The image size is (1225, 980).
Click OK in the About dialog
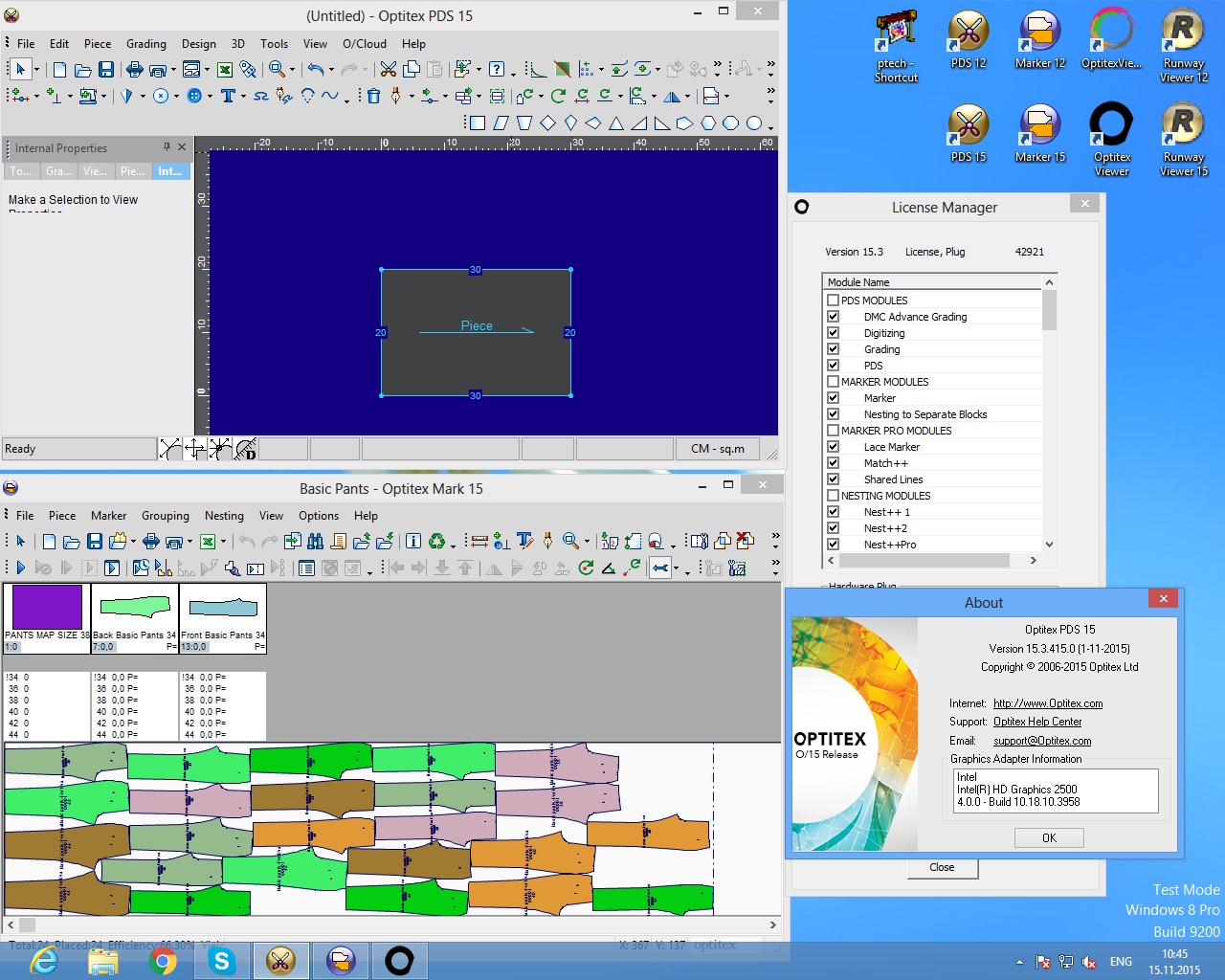tap(1049, 837)
